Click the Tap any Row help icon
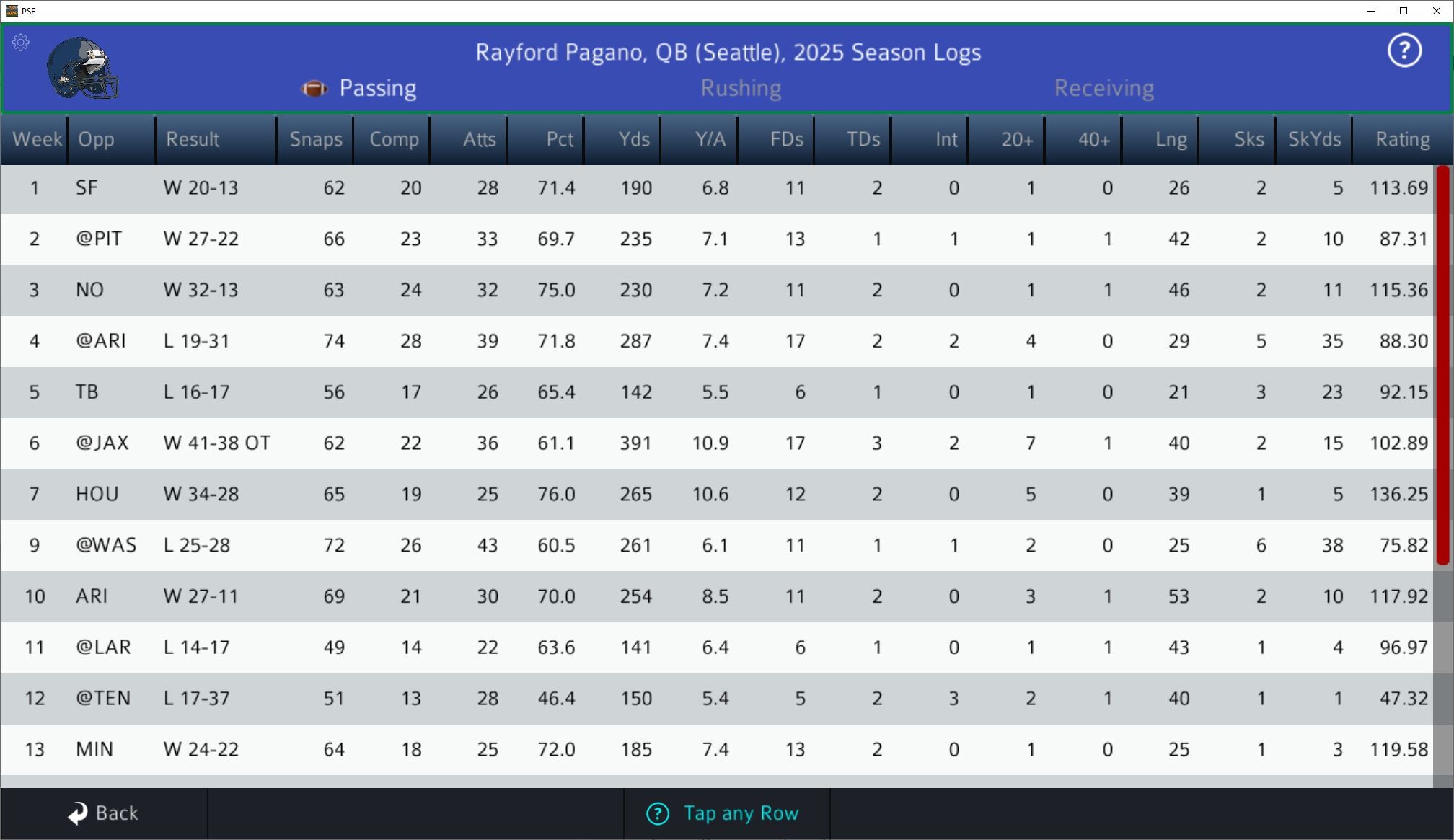 [x=657, y=813]
